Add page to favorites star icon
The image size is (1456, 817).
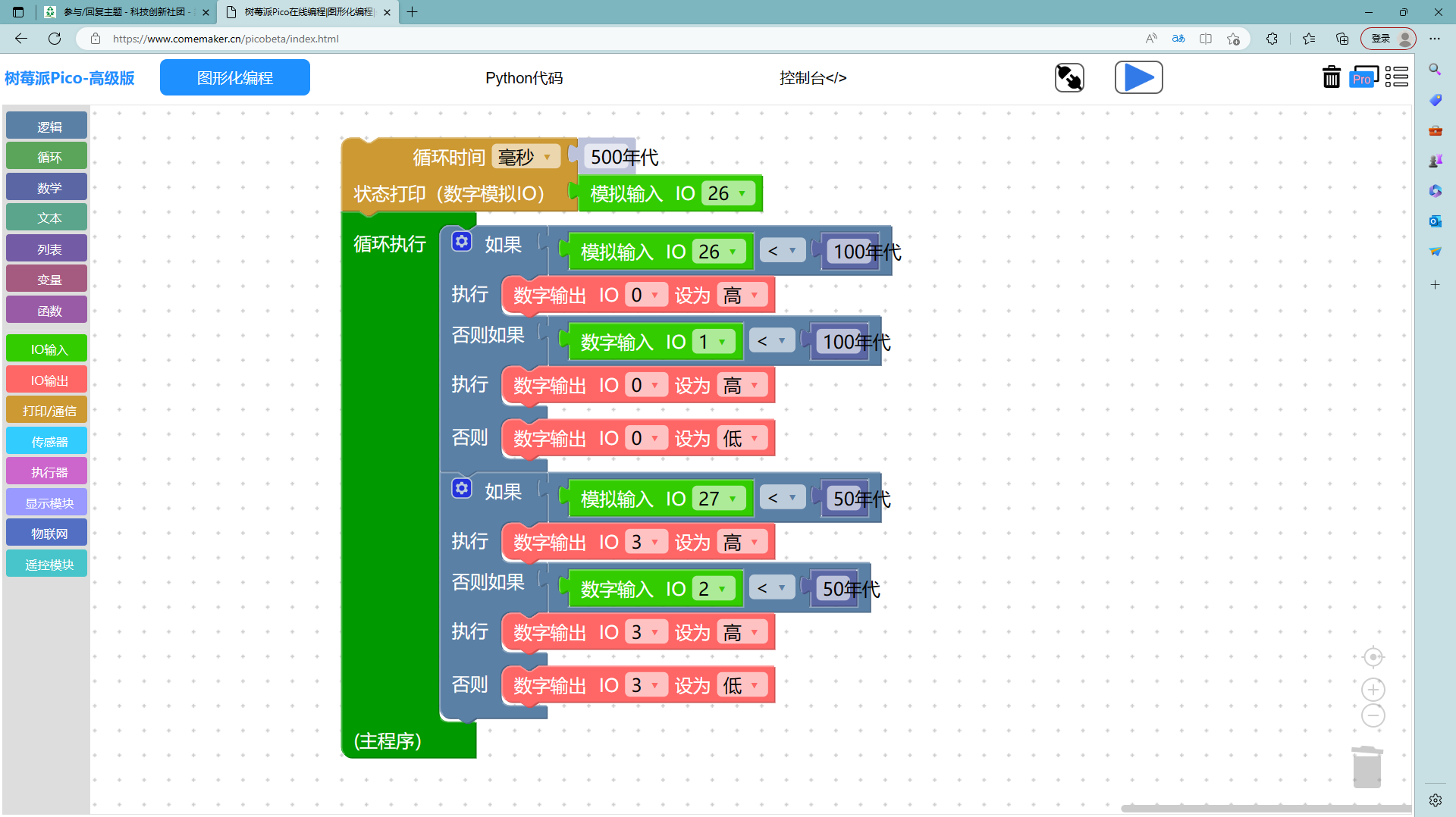(1233, 39)
